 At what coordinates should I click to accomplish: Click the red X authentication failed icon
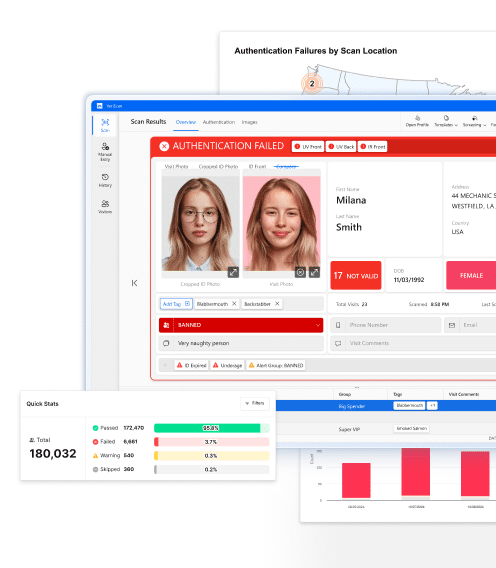pos(164,146)
